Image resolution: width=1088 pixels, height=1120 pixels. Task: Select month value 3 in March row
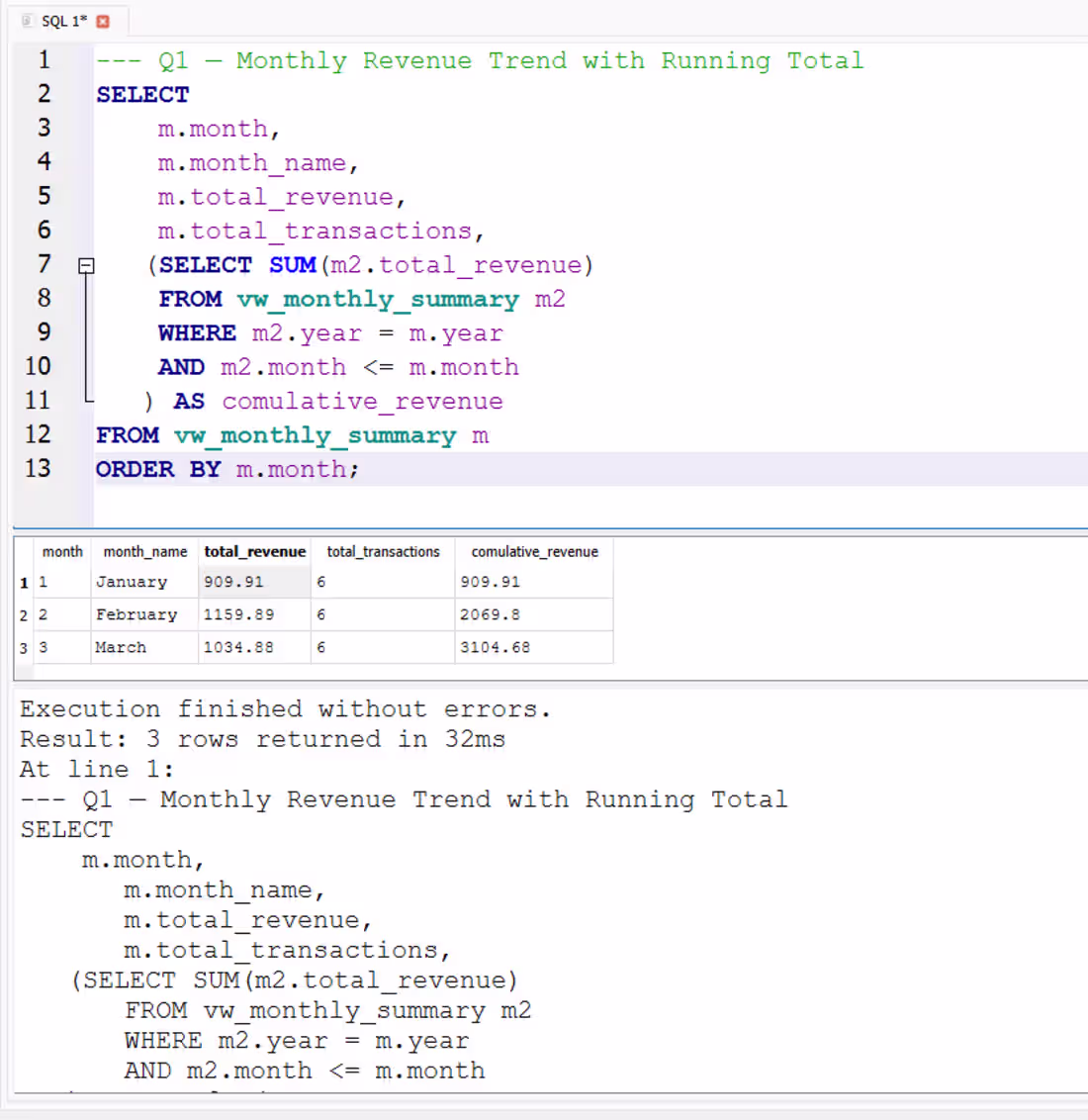click(62, 647)
